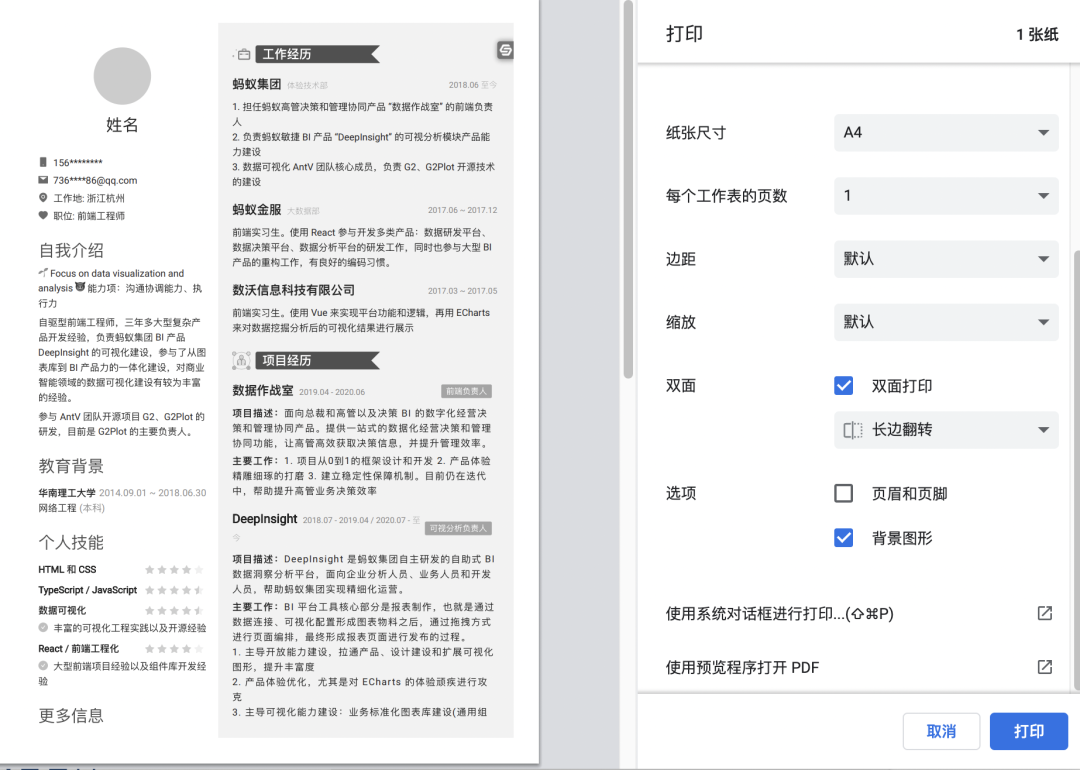Click the check icon beside 丰富的可视化工程实践
Screen dimensions: 1080x770
click(43, 627)
